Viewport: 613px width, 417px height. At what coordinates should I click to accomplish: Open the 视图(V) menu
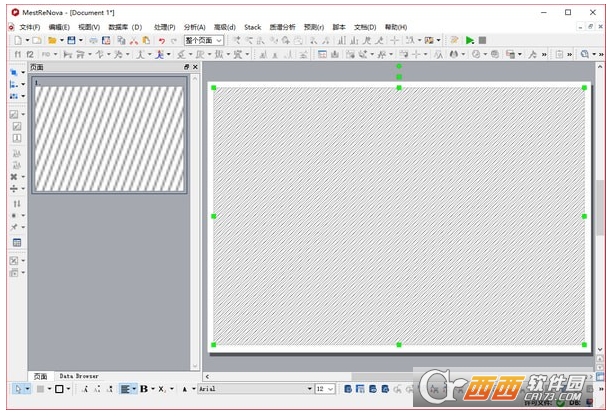(89, 27)
